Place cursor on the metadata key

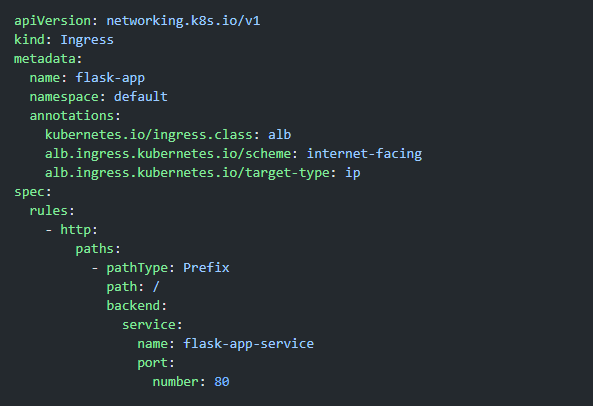pos(45,59)
